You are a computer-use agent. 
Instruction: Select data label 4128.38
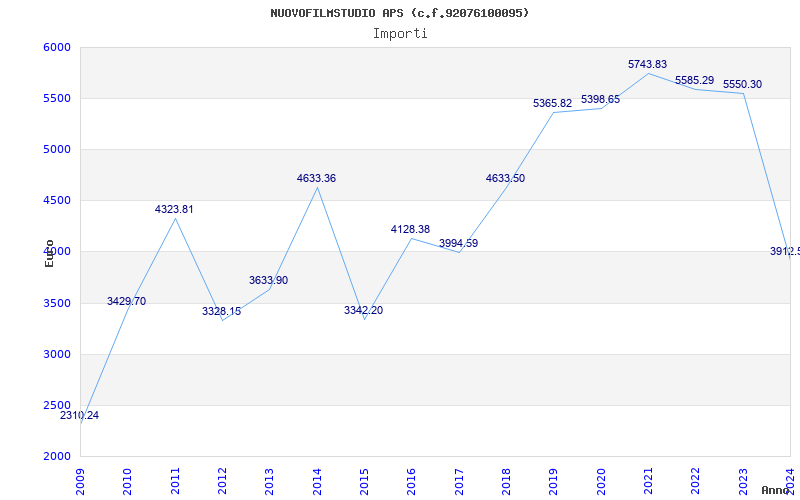[410, 230]
